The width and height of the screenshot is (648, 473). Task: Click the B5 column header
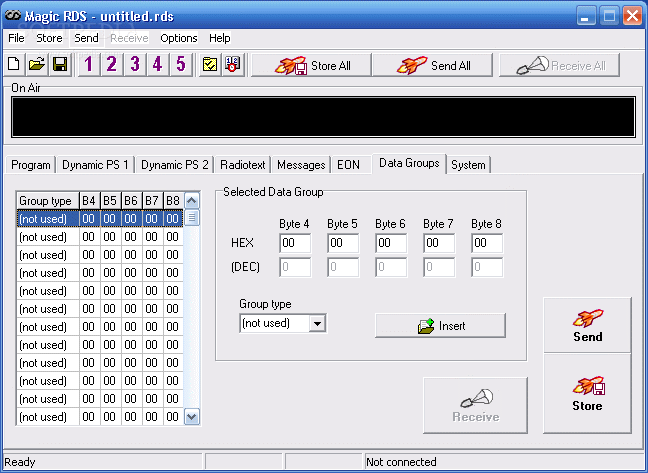(110, 201)
